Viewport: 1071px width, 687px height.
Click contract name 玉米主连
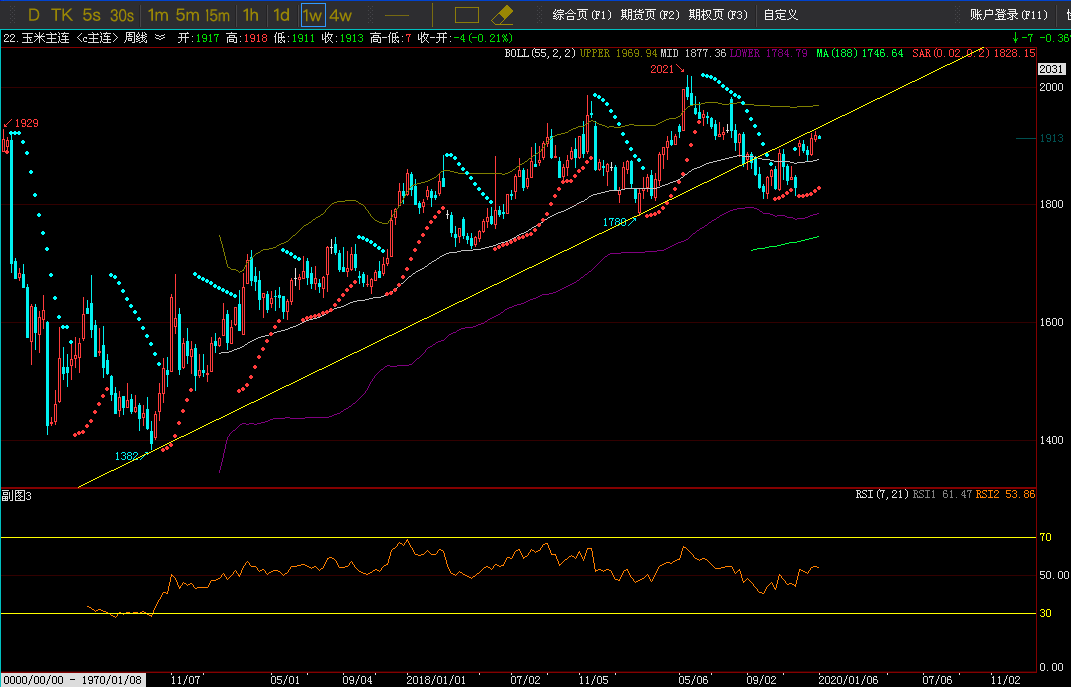(x=46, y=38)
